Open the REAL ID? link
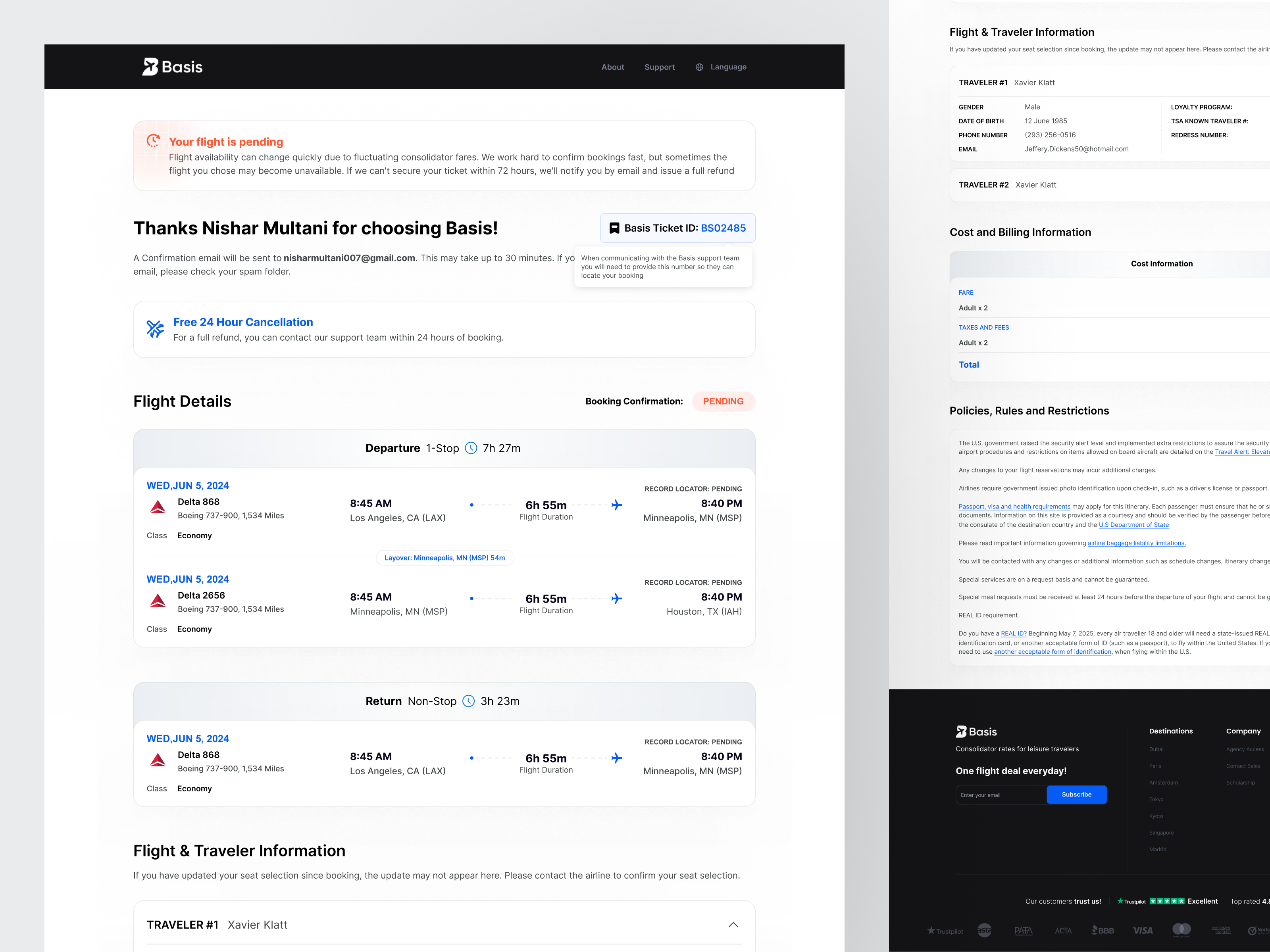The image size is (1270, 952). coord(1013,633)
